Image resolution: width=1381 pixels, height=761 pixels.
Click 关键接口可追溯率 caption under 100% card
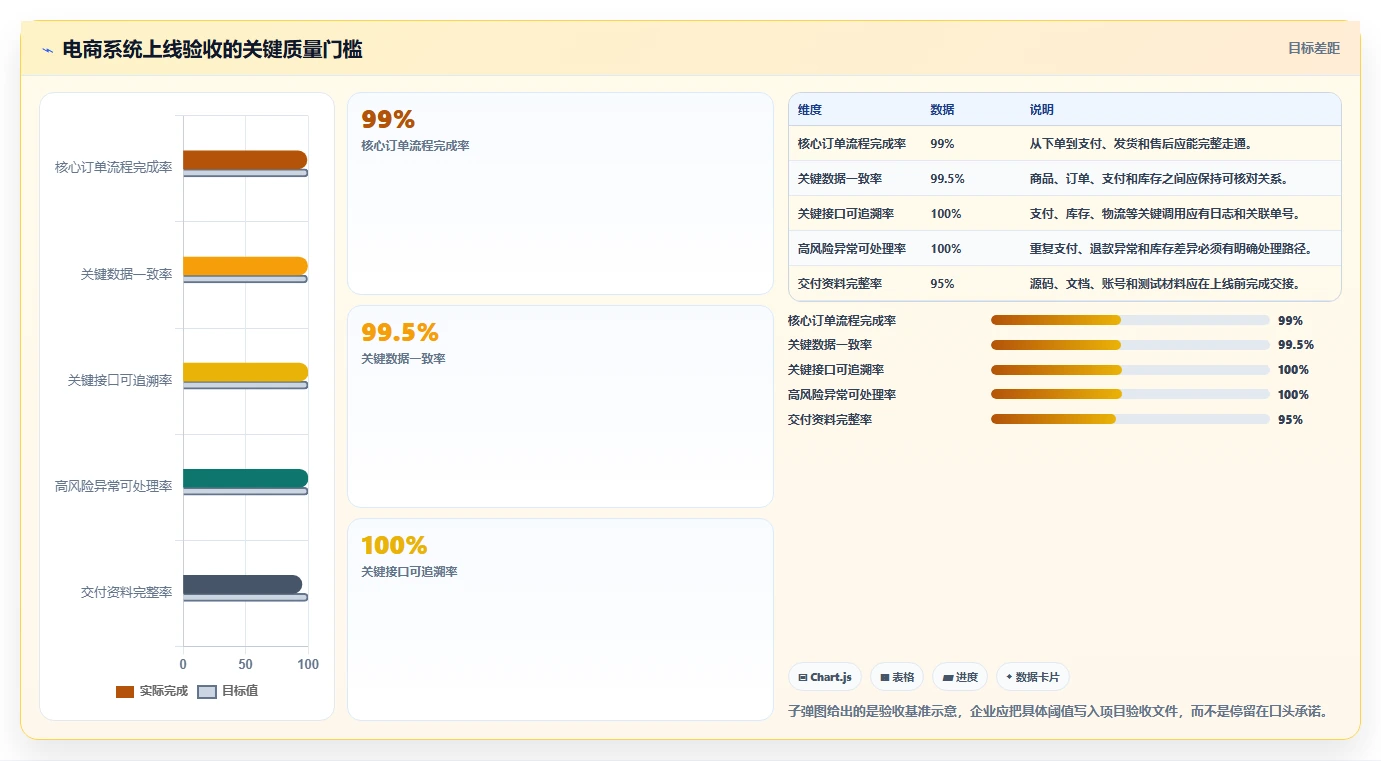tap(409, 572)
